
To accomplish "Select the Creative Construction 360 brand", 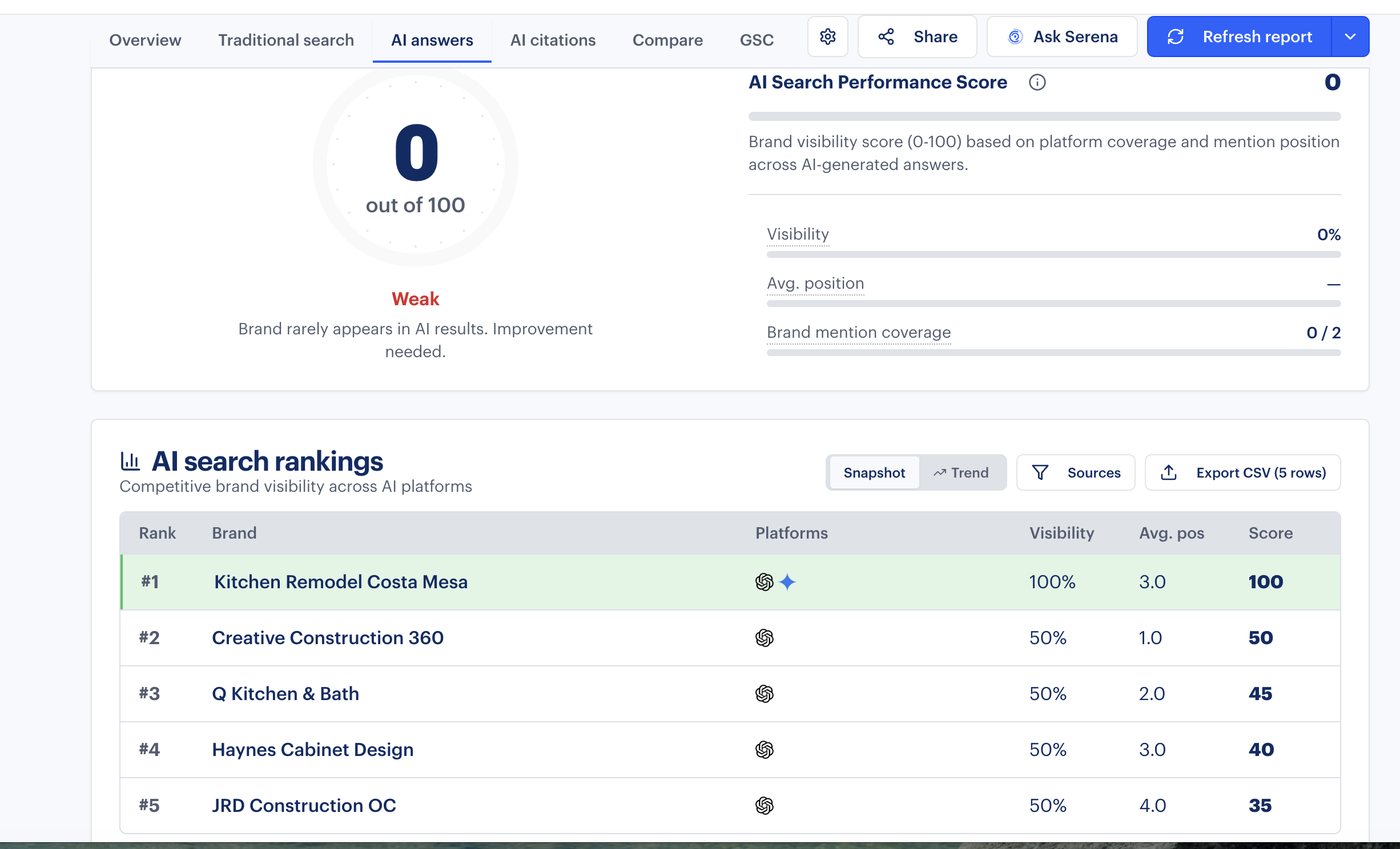I will 328,638.
